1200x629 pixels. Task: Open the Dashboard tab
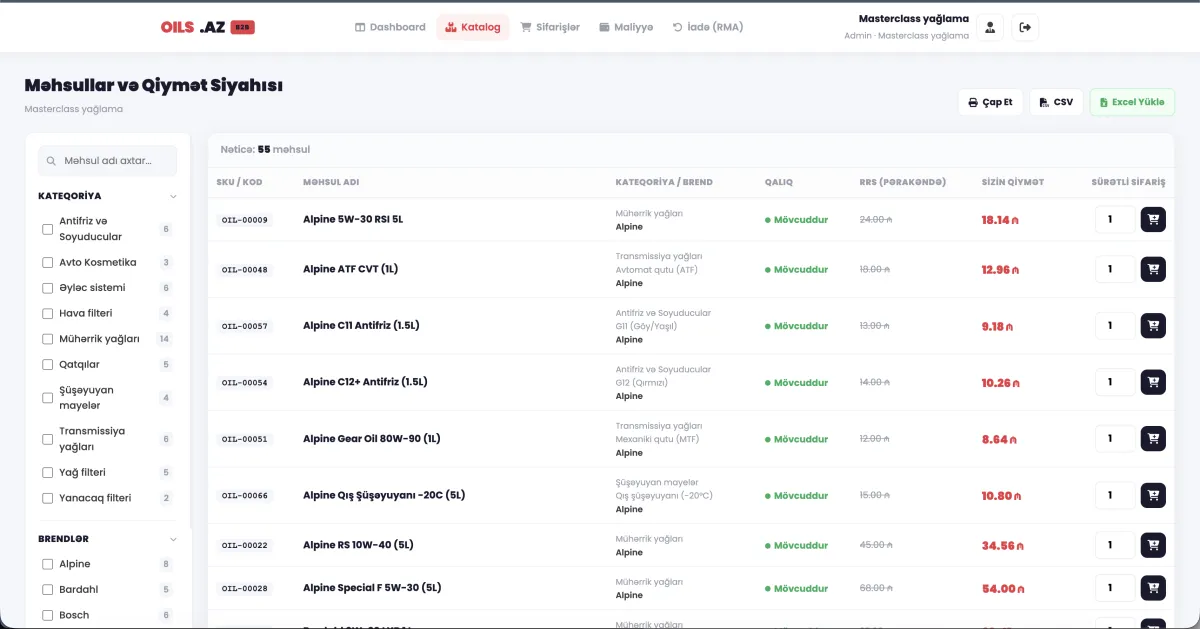click(x=390, y=27)
